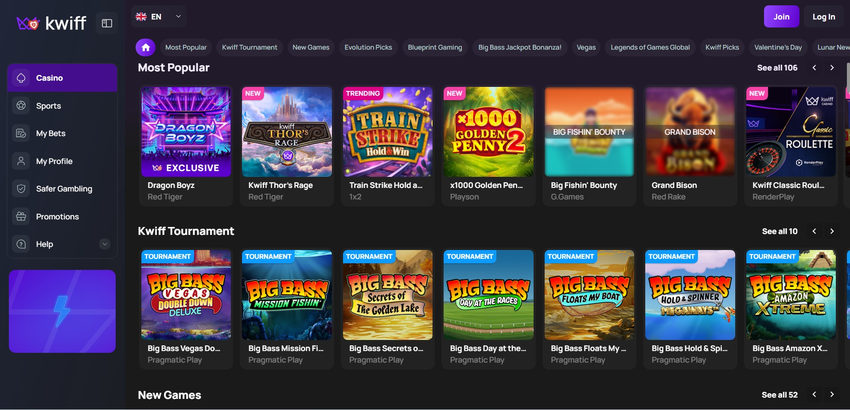This screenshot has width=850, height=410.
Task: Click the kwiff logo in the header
Action: tap(50, 22)
